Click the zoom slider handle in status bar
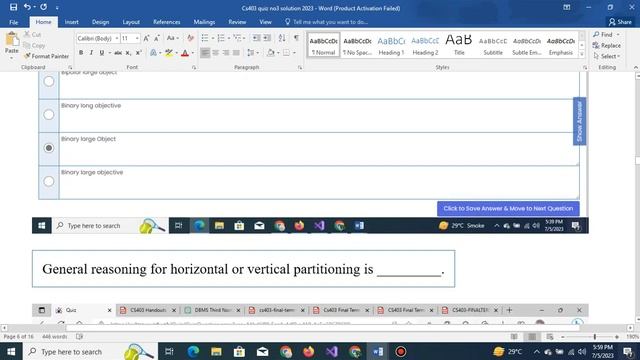Screen dimensions: 640x360 click(595, 337)
